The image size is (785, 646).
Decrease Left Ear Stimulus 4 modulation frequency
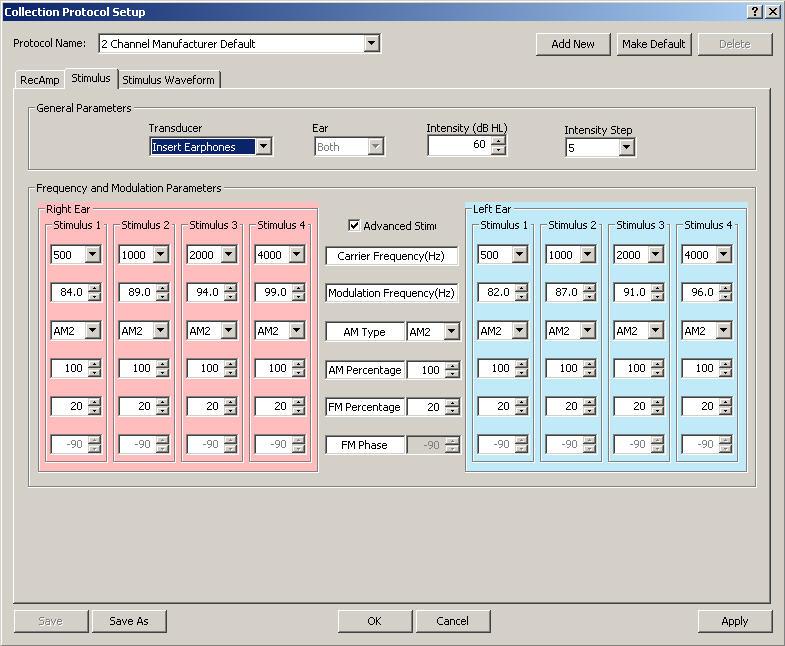pyautogui.click(x=724, y=297)
